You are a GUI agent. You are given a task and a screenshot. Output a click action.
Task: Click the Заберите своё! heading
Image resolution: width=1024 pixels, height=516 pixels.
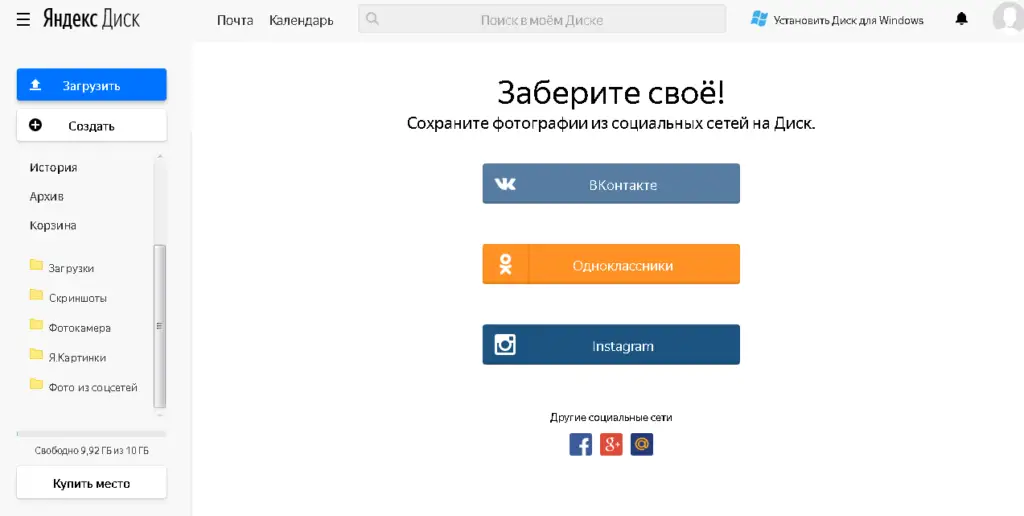[611, 93]
